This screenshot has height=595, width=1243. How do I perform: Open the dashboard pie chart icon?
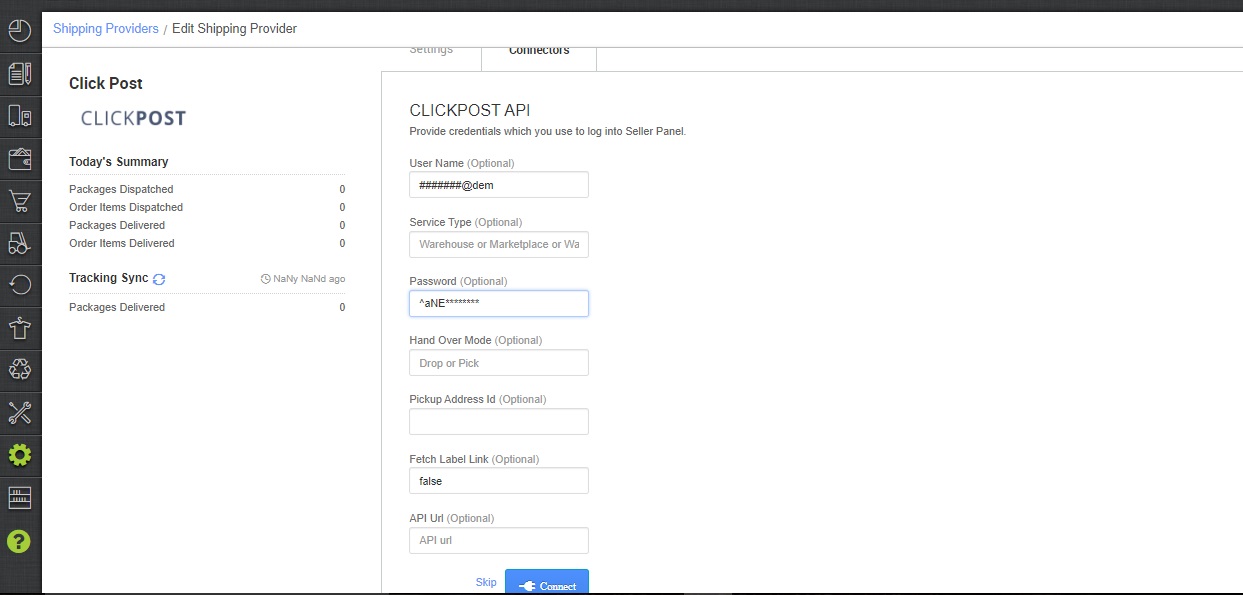[20, 31]
